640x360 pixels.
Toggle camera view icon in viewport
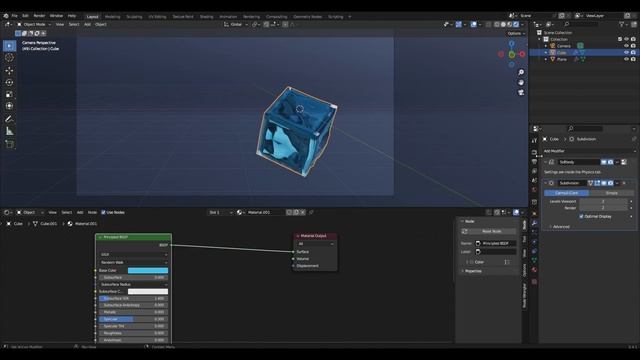(x=521, y=93)
